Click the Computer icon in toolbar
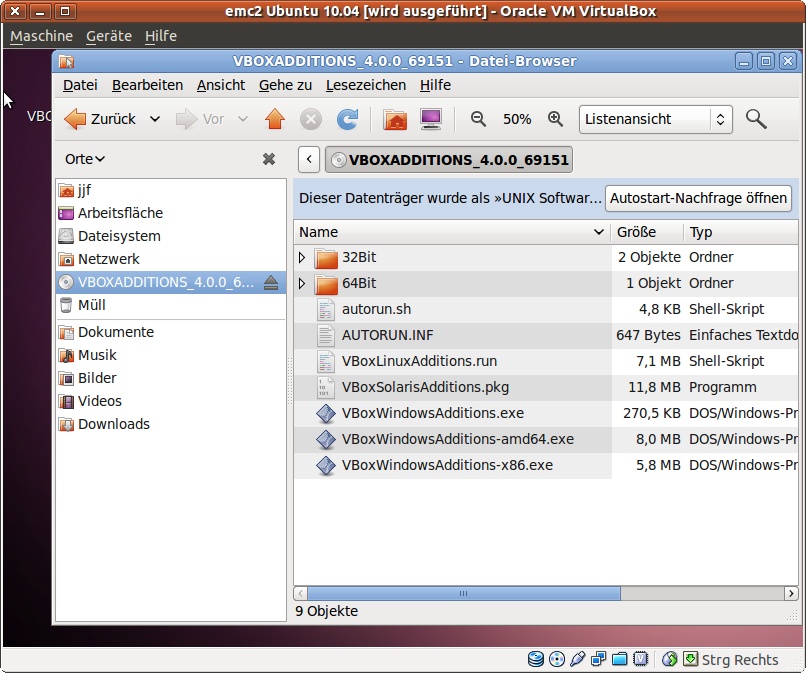 click(x=431, y=119)
